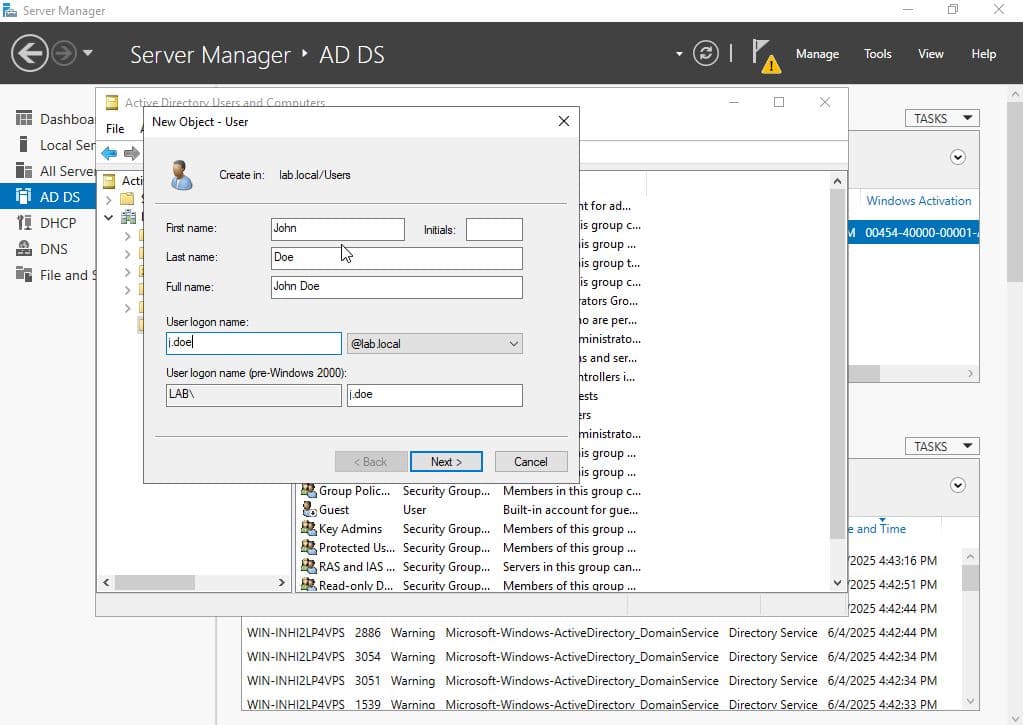
Task: Cancel the New Object dialog
Action: pyautogui.click(x=530, y=462)
